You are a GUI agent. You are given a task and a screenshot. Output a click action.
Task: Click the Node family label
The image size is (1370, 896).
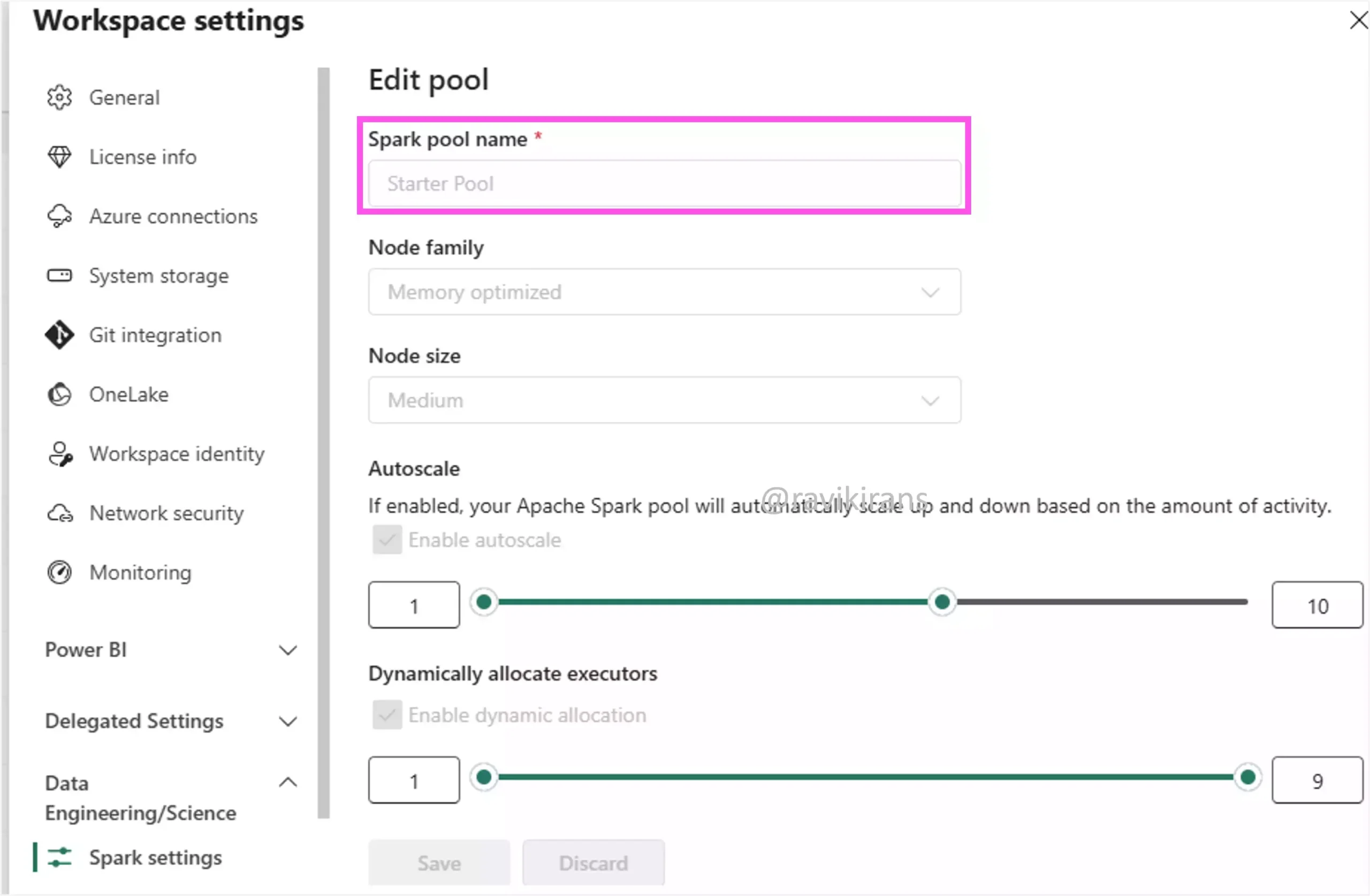pos(426,248)
